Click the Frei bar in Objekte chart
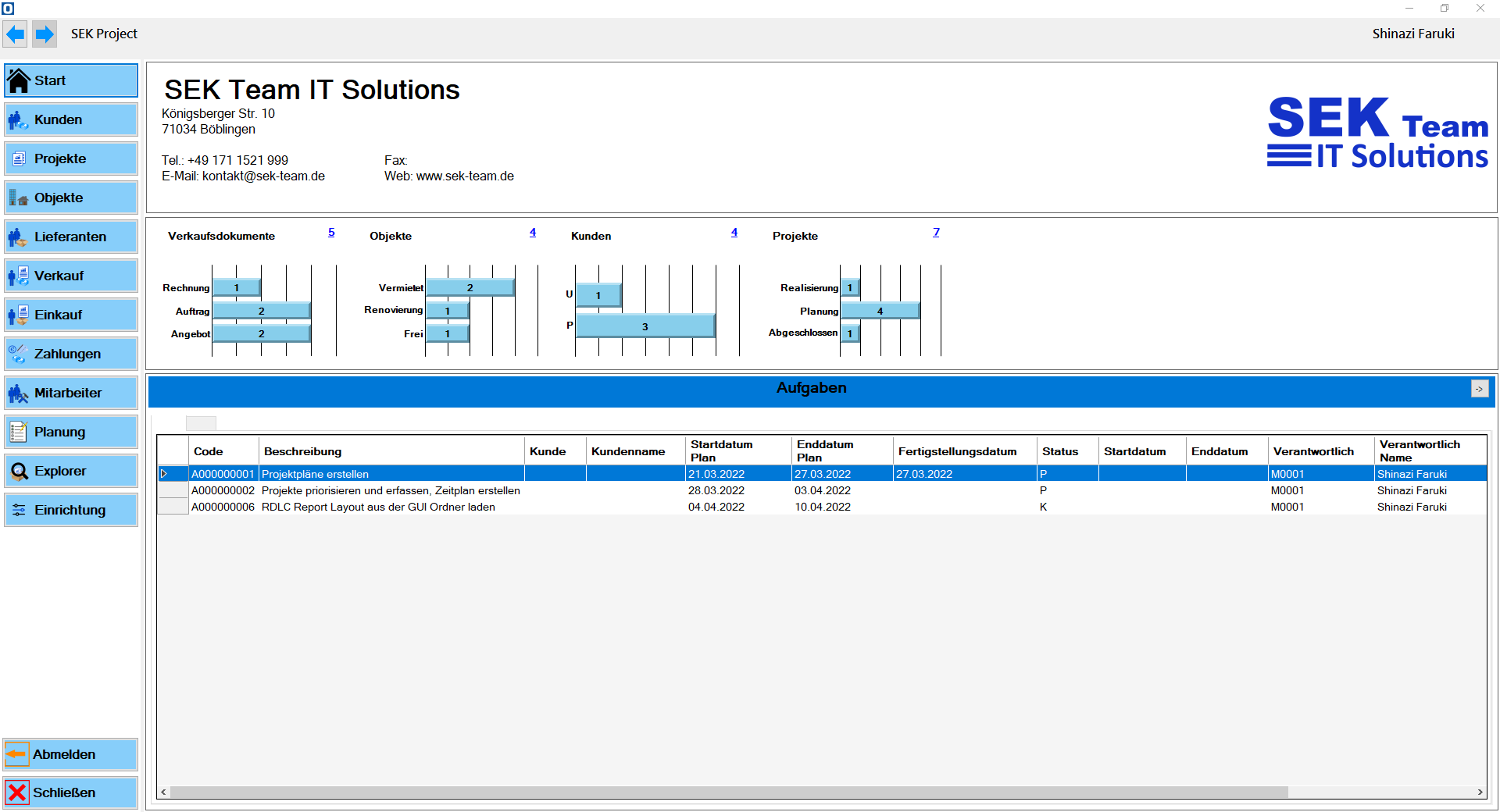1500x812 pixels. (x=448, y=333)
